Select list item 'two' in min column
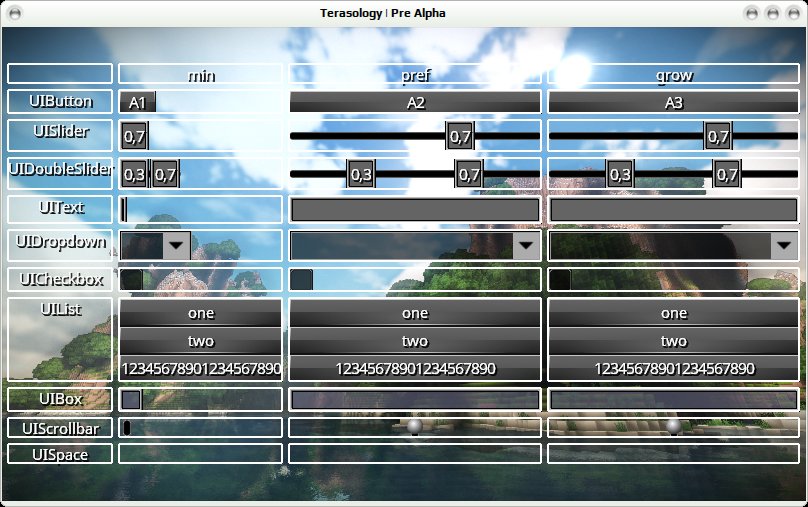Image resolution: width=808 pixels, height=507 pixels. (200, 341)
